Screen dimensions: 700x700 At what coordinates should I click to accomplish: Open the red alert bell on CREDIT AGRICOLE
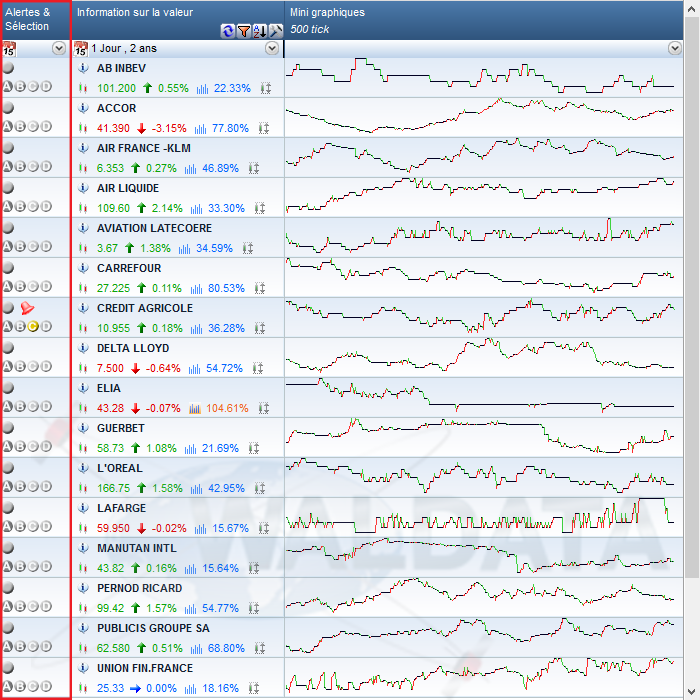click(x=27, y=308)
